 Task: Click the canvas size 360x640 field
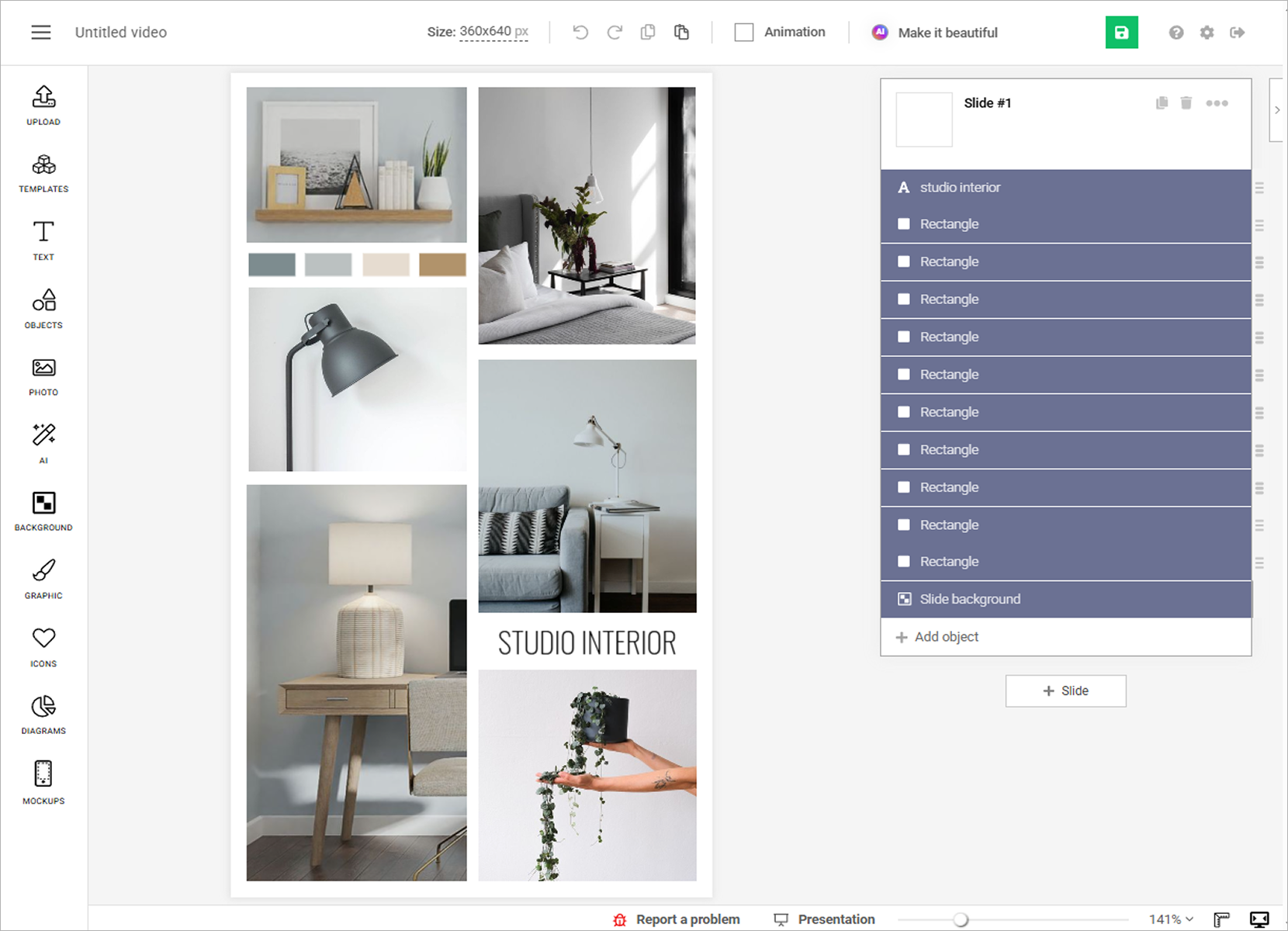coord(493,32)
